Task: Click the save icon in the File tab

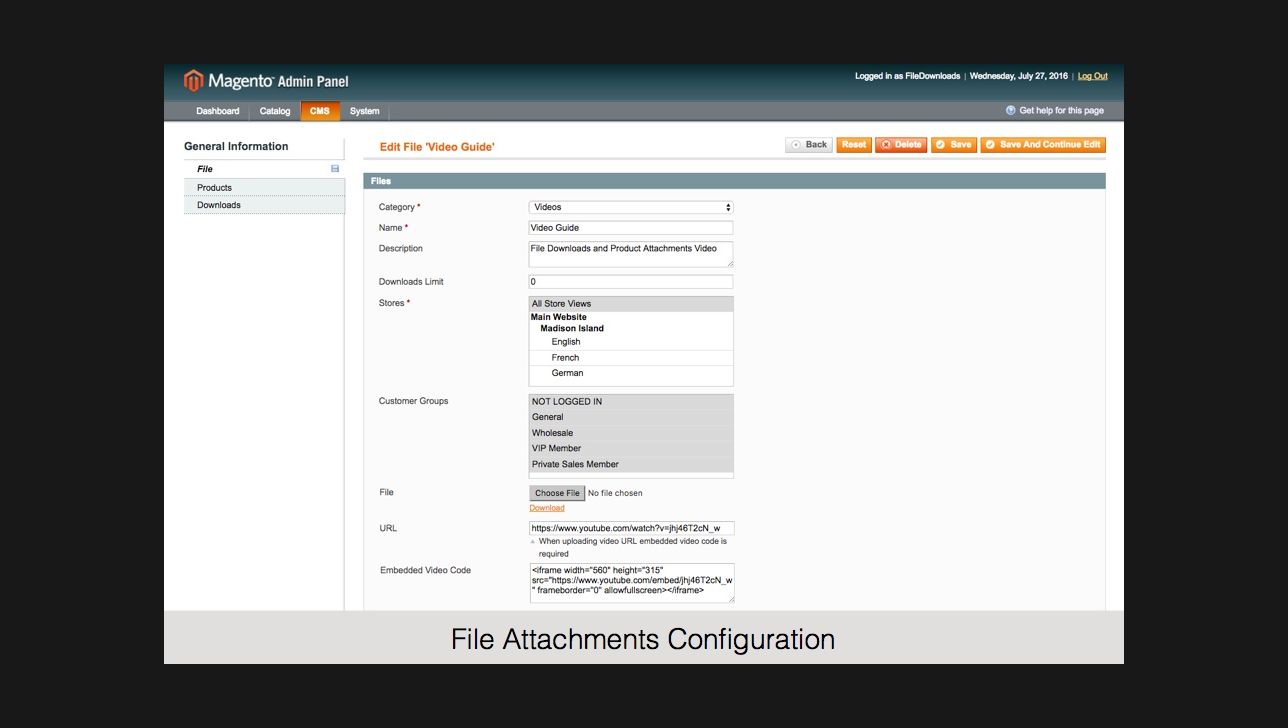Action: (x=335, y=169)
